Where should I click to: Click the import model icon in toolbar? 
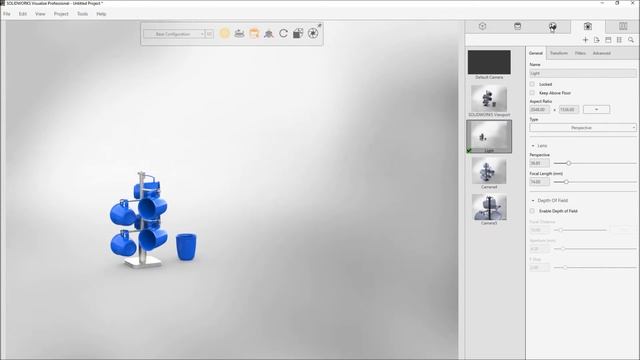coord(239,33)
